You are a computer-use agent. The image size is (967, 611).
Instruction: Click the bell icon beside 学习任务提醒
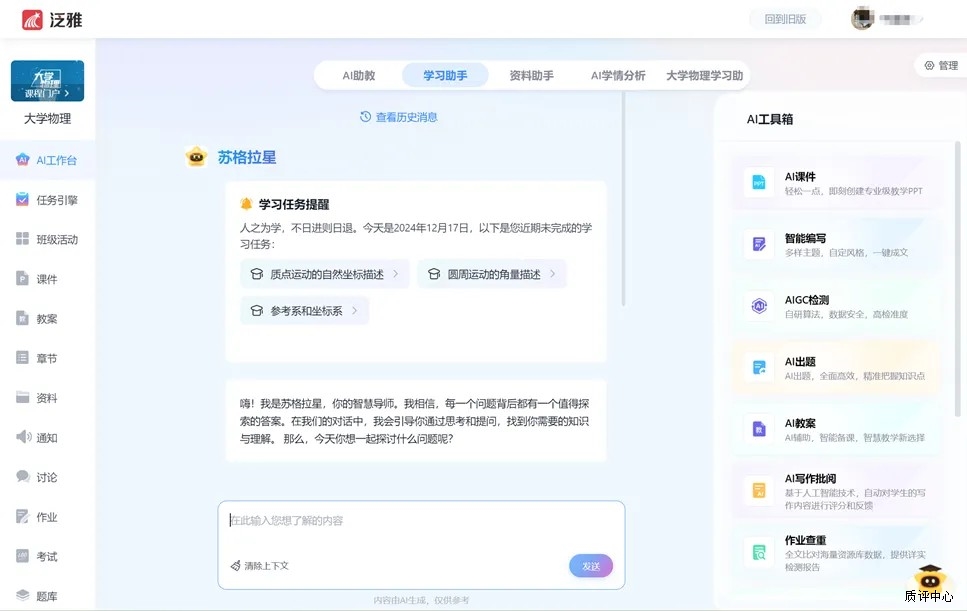(246, 204)
